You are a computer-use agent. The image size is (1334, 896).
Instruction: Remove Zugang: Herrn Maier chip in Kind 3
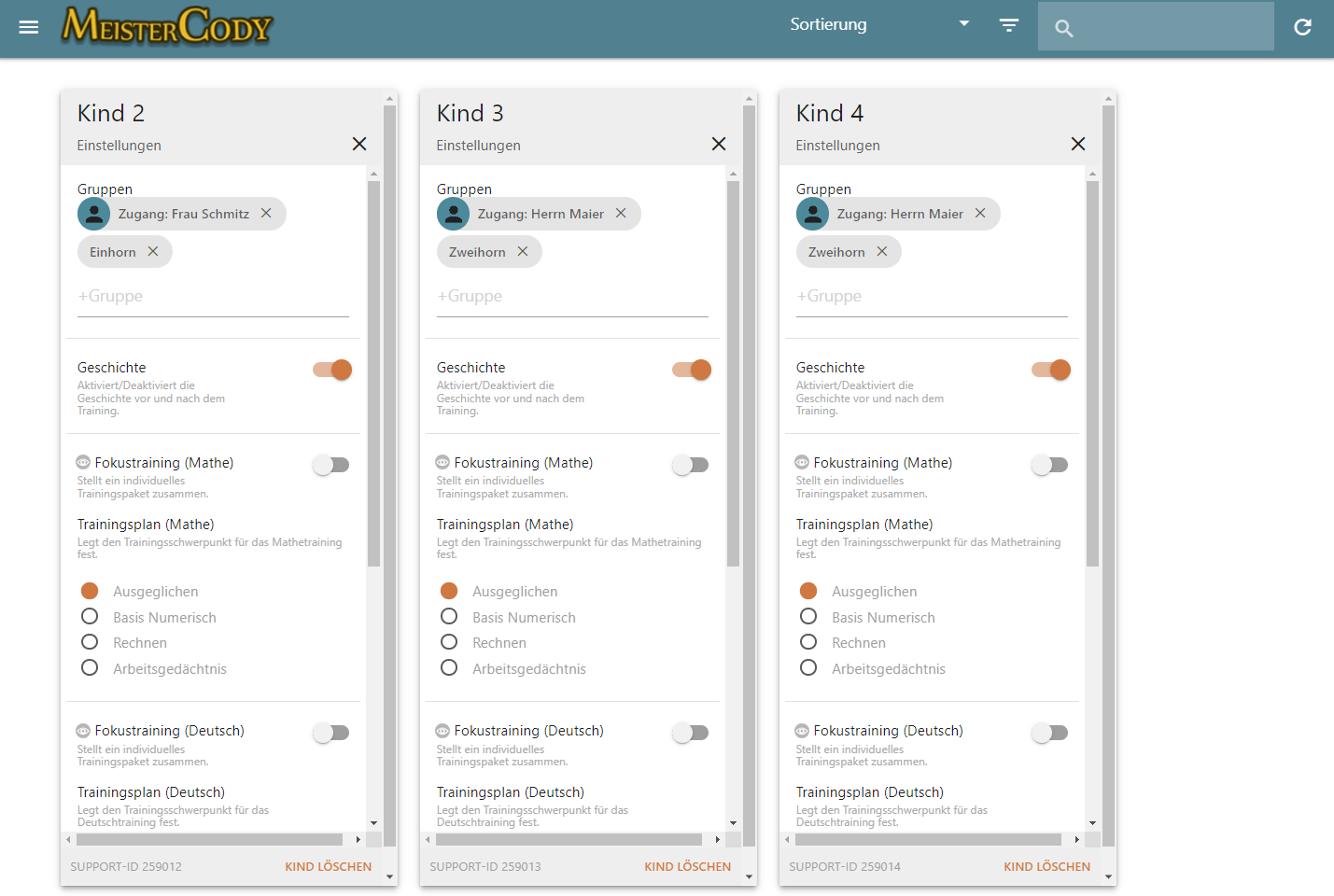tap(621, 213)
